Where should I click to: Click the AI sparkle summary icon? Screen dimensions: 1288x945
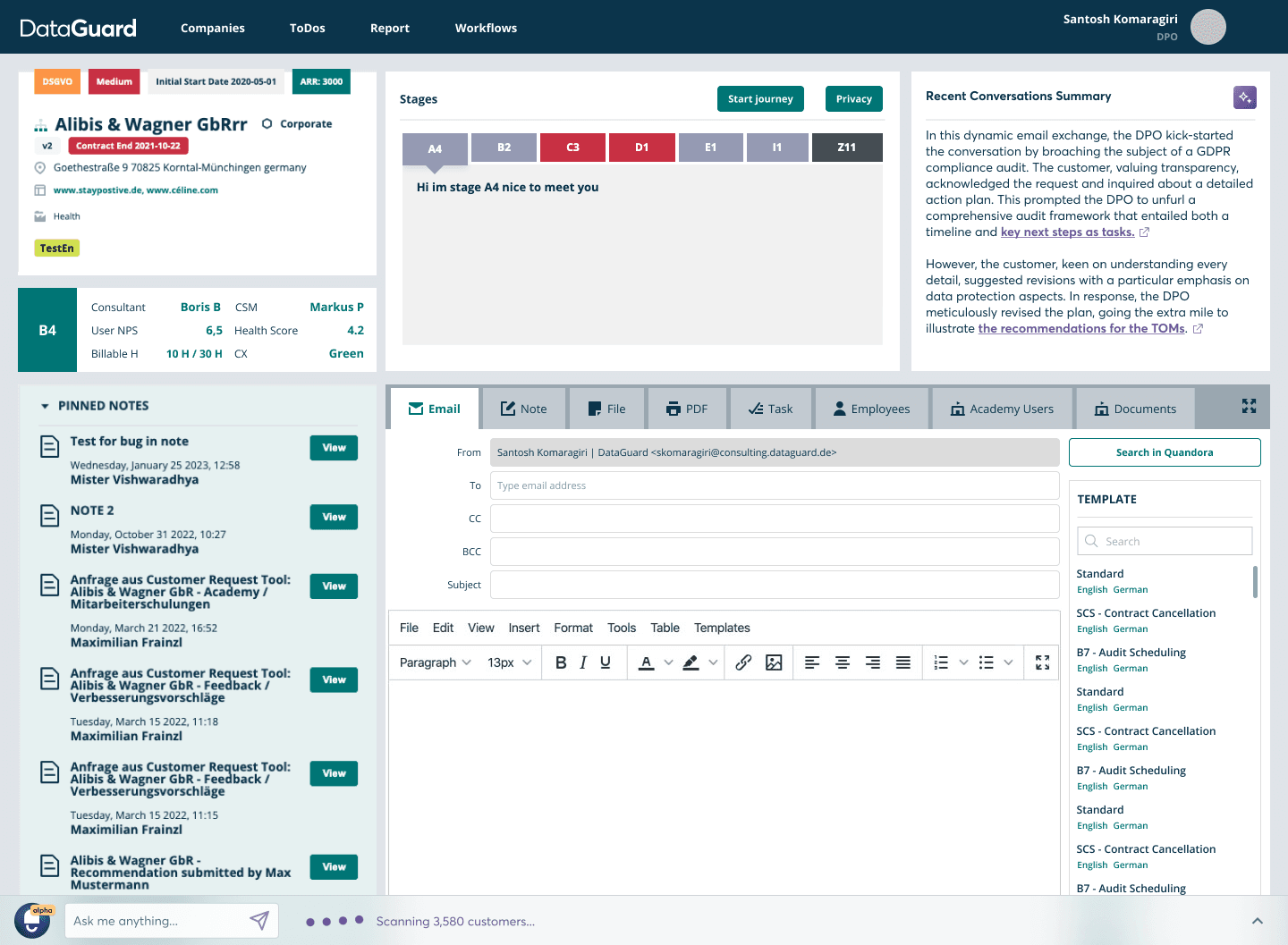[1244, 97]
